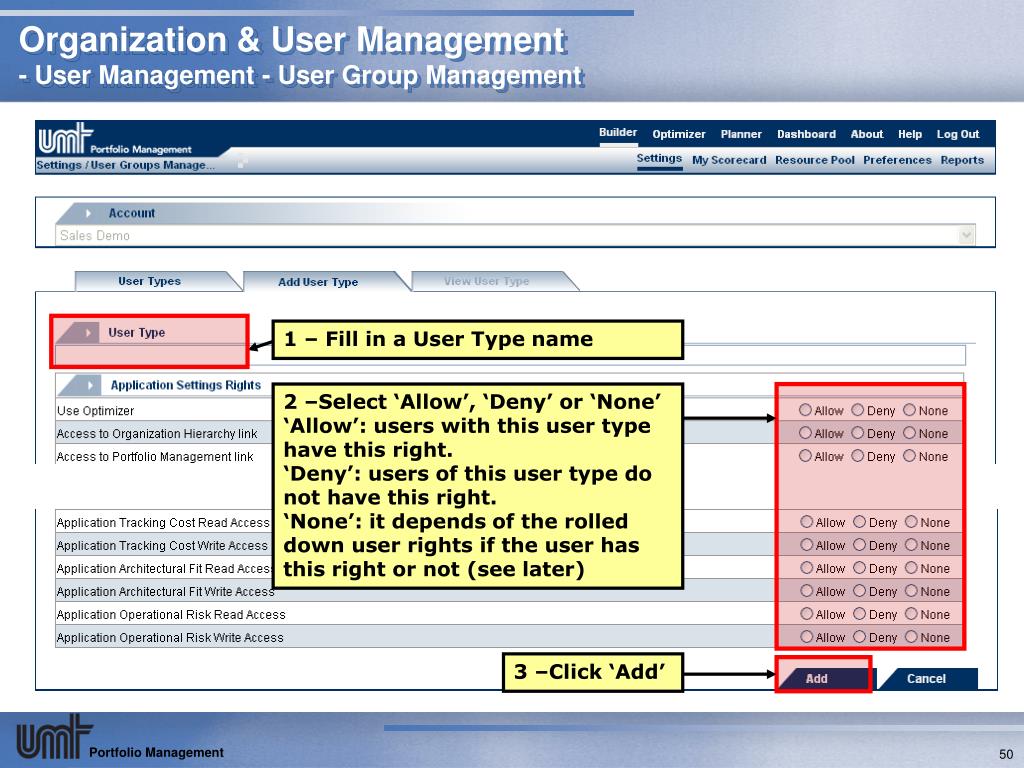
Task: Collapse the User Type section arrow
Action: point(88,332)
